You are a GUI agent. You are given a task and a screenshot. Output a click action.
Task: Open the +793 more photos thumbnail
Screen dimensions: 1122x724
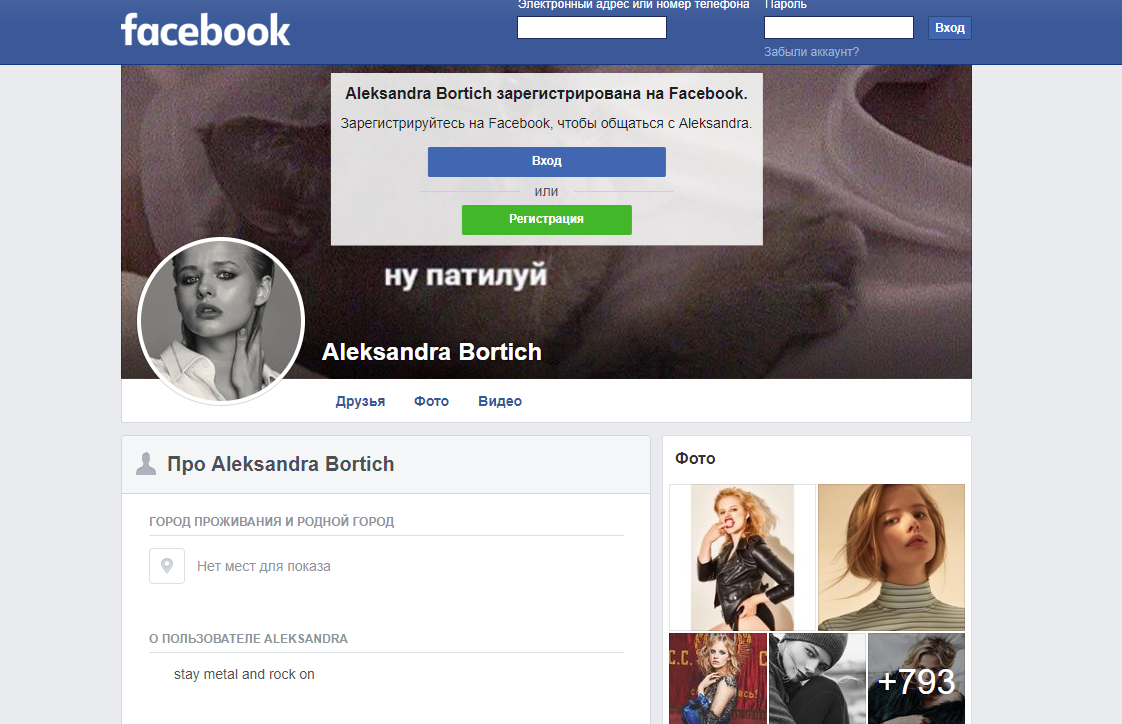917,678
